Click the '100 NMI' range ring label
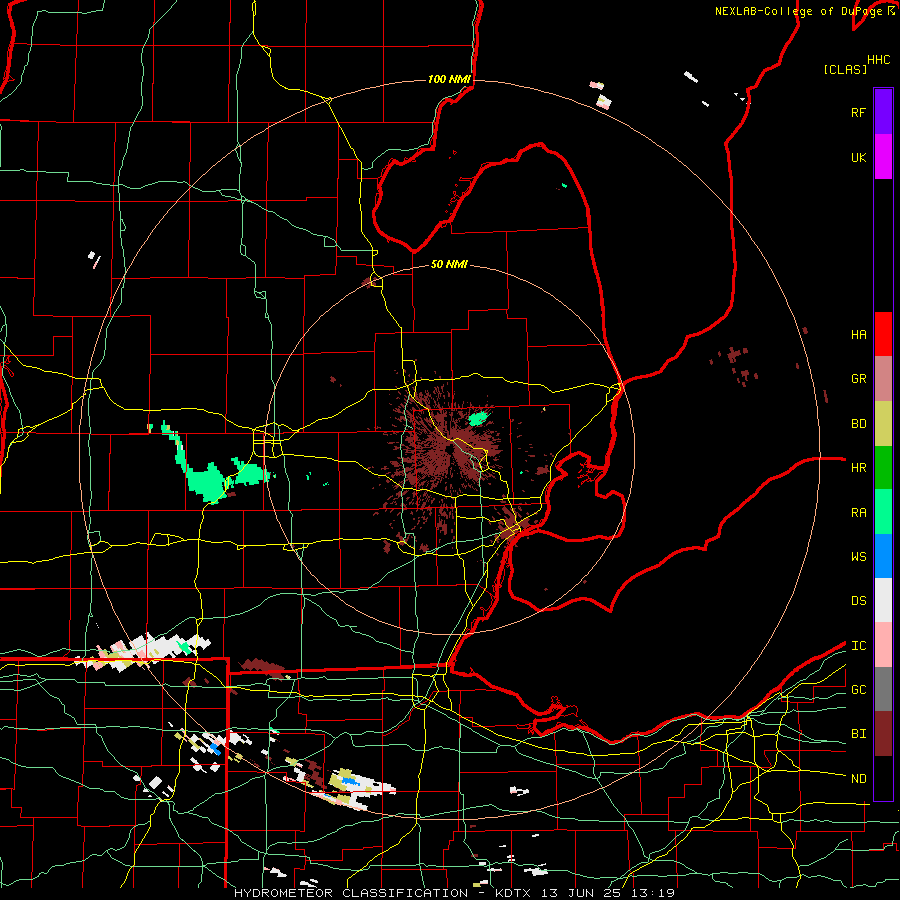900x900 pixels. (x=449, y=79)
